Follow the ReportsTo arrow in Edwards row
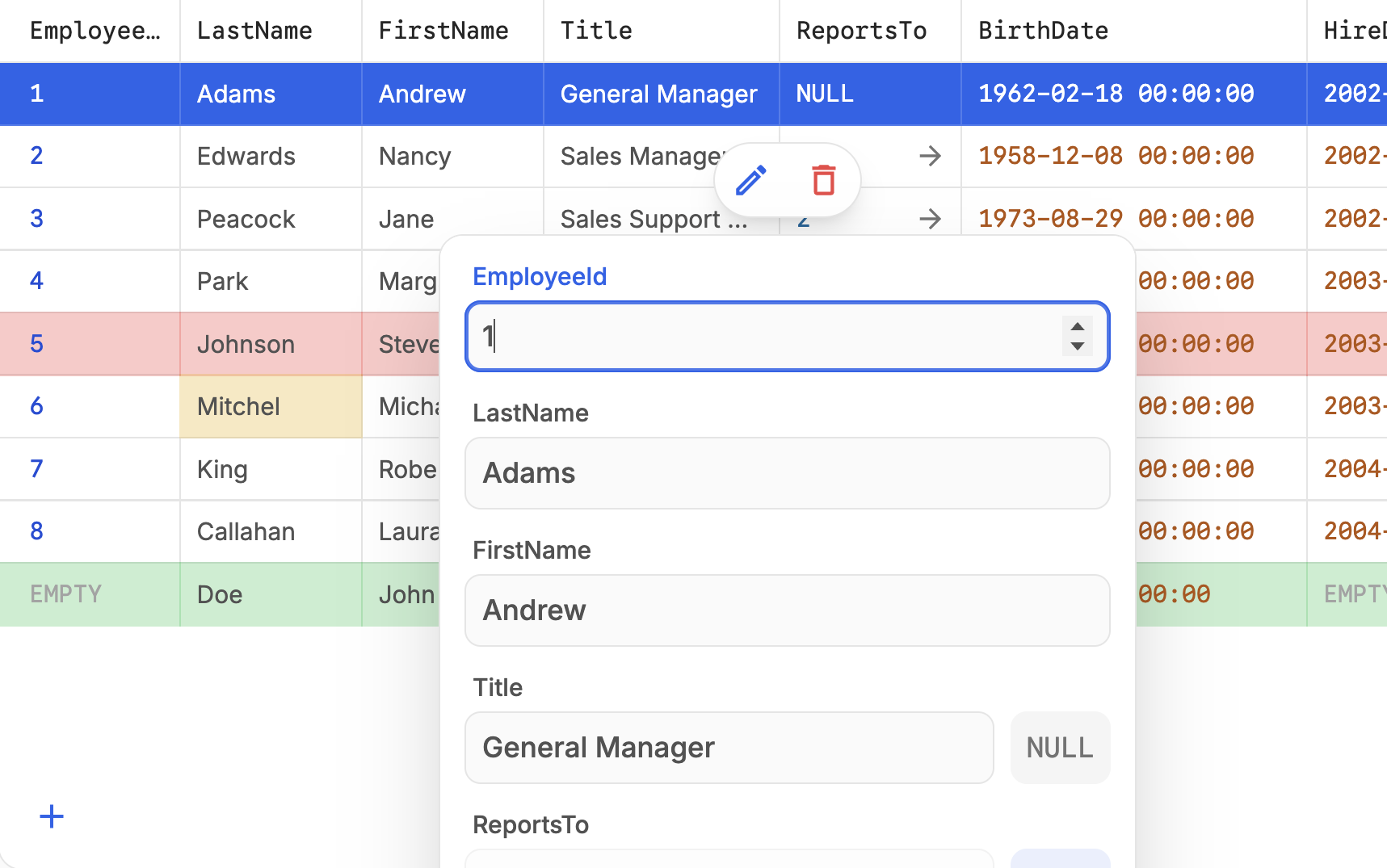The width and height of the screenshot is (1387, 868). (x=930, y=156)
